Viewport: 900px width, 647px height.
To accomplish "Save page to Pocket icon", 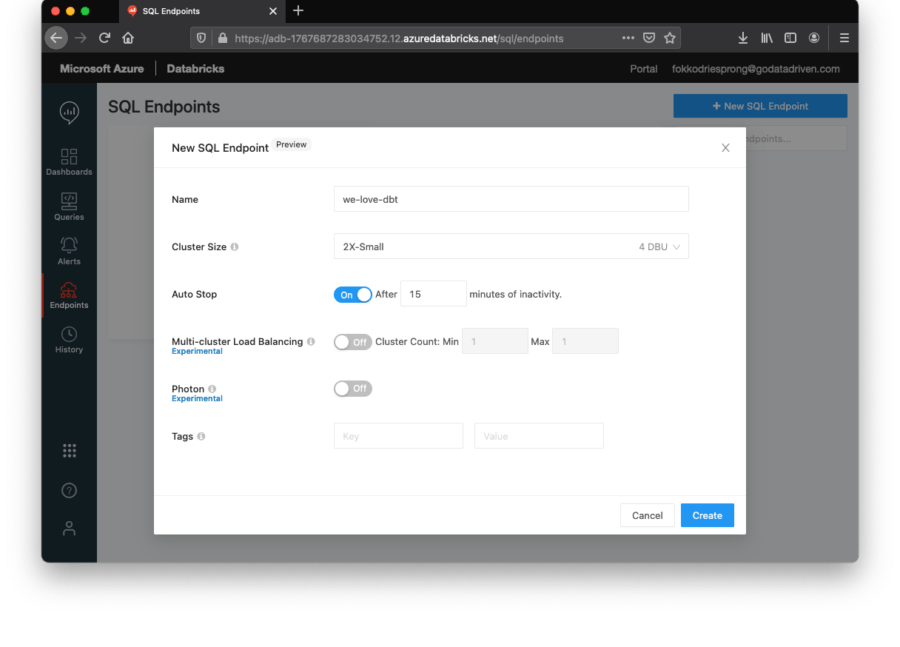I will pos(649,38).
